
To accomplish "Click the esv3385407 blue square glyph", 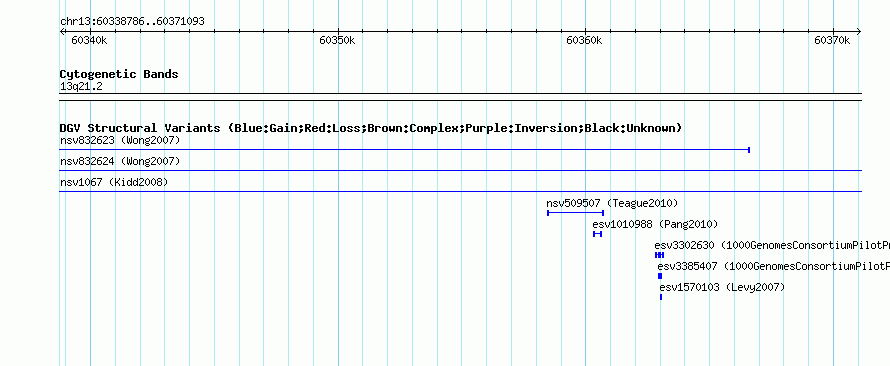I will point(660,276).
